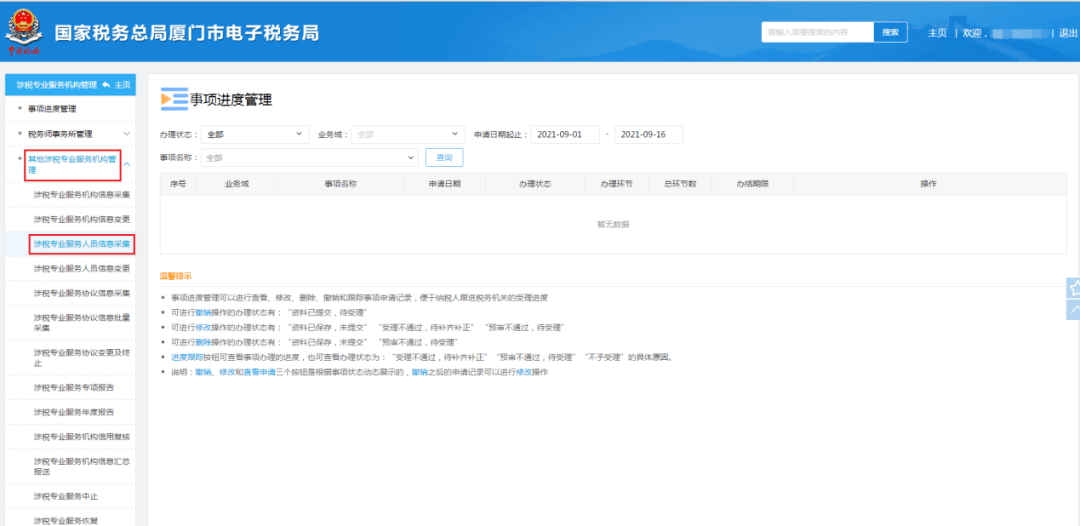Open 涉税专业服务机构信息变更 in sidebar
Viewport: 1080px width, 526px height.
[81, 218]
